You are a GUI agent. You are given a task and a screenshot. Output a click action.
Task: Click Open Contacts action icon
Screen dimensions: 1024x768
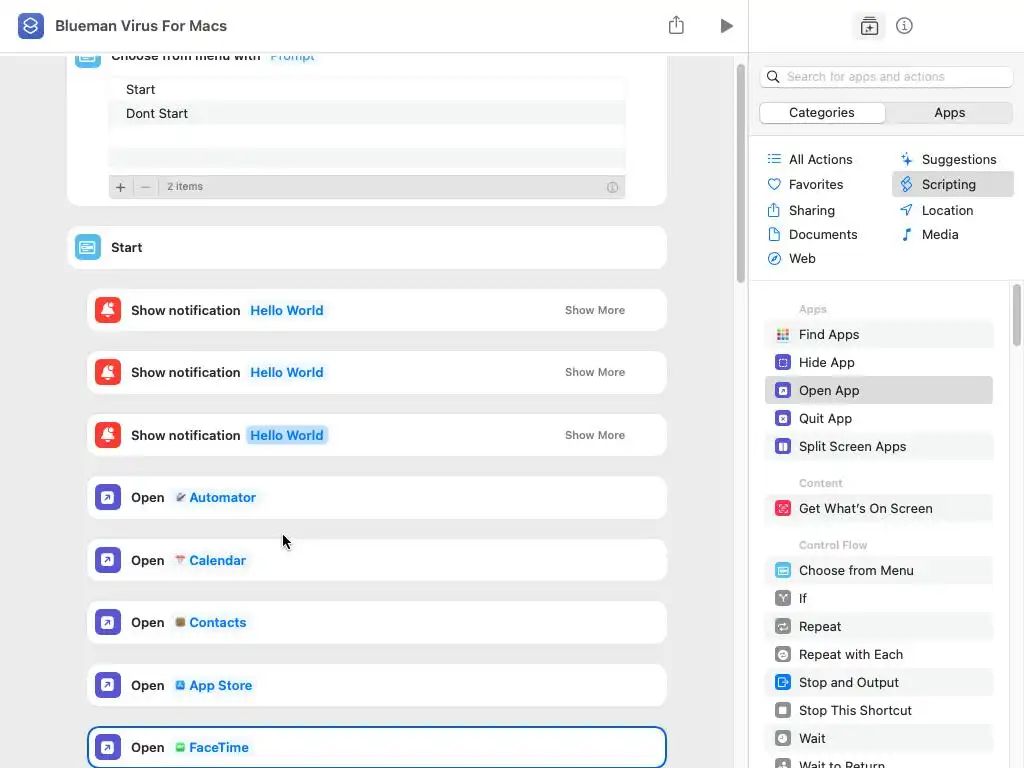click(108, 622)
